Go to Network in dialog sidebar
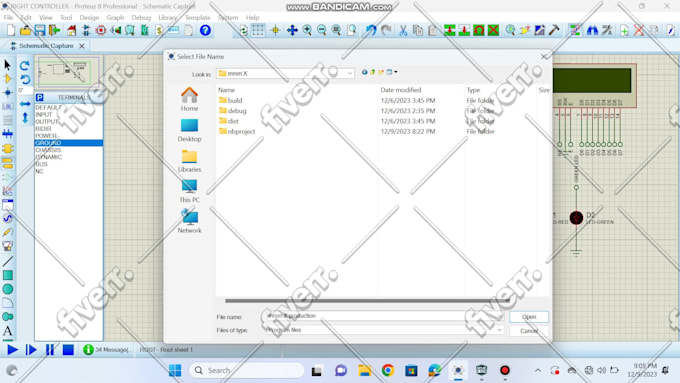The width and height of the screenshot is (680, 383). click(190, 221)
